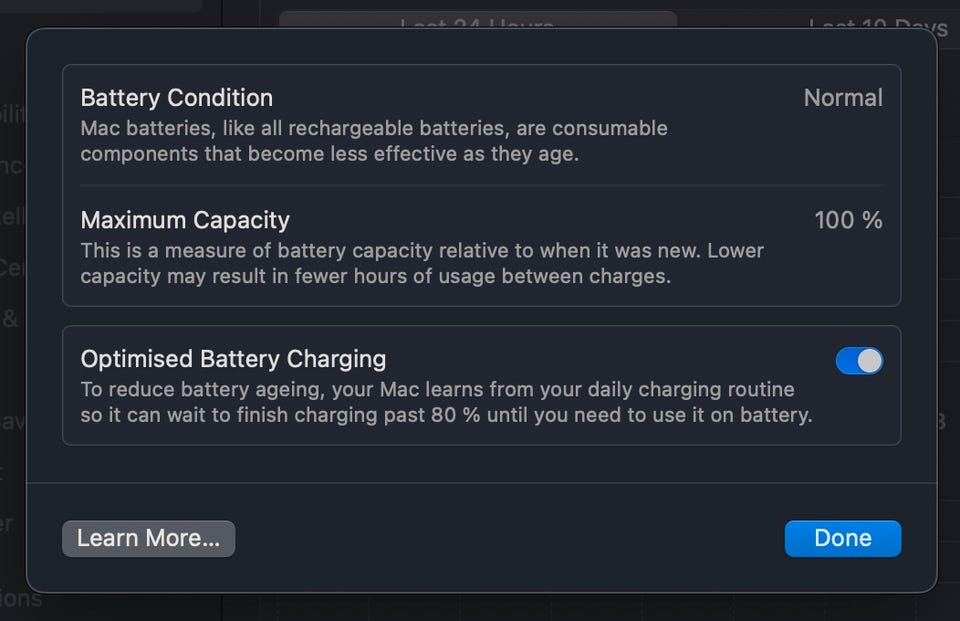Click the Battery Condition heading
This screenshot has width=960, height=621.
tap(176, 98)
